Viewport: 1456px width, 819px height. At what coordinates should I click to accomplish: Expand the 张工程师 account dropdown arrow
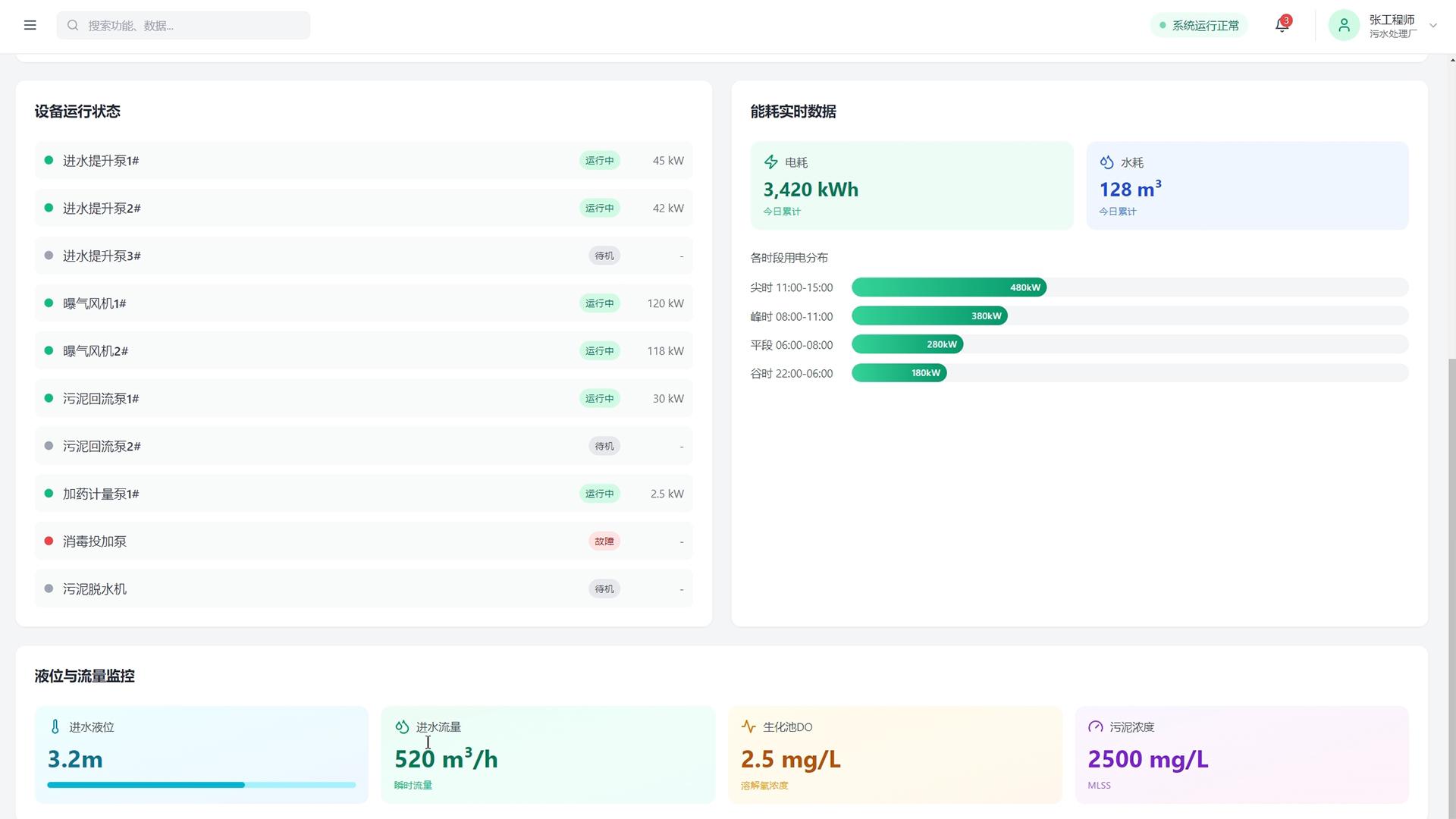pos(1433,25)
